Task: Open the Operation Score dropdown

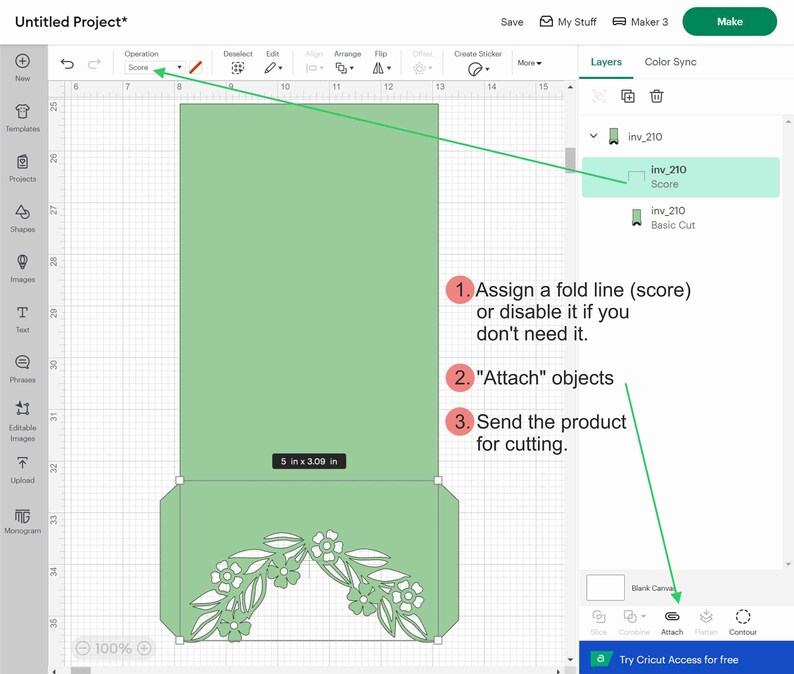Action: 154,67
